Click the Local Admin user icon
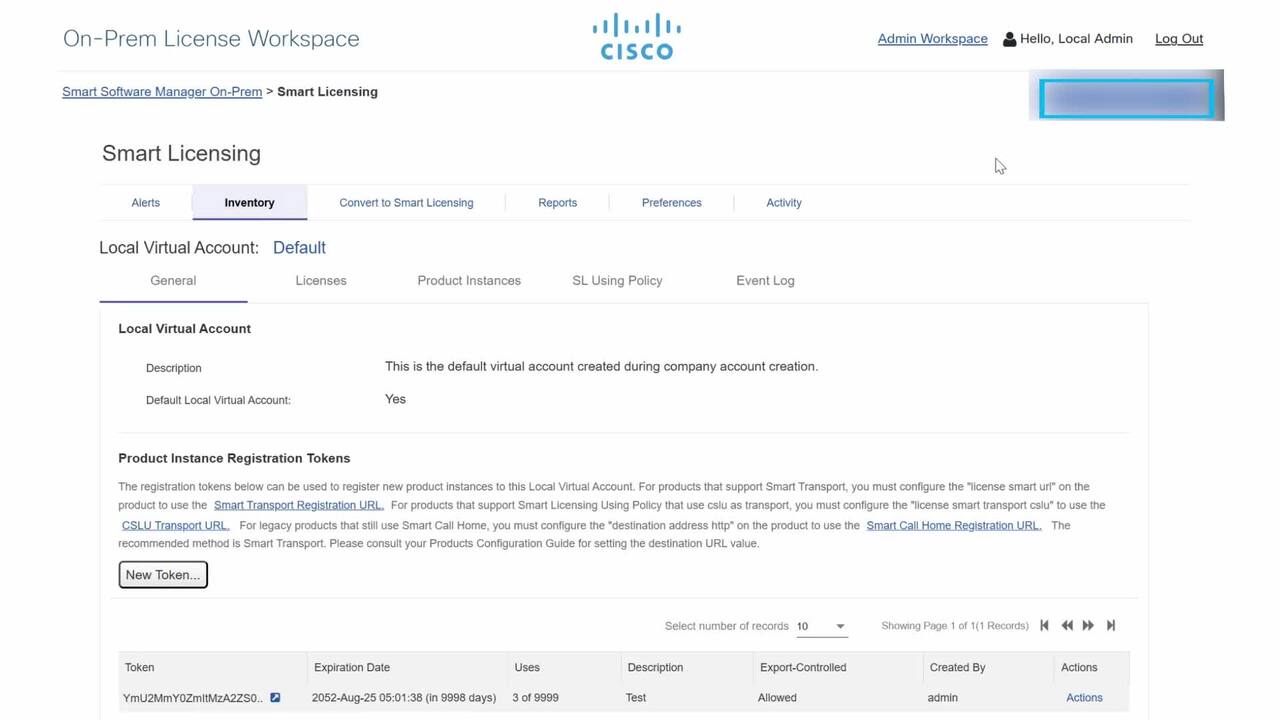The height and width of the screenshot is (720, 1280). pos(1009,40)
